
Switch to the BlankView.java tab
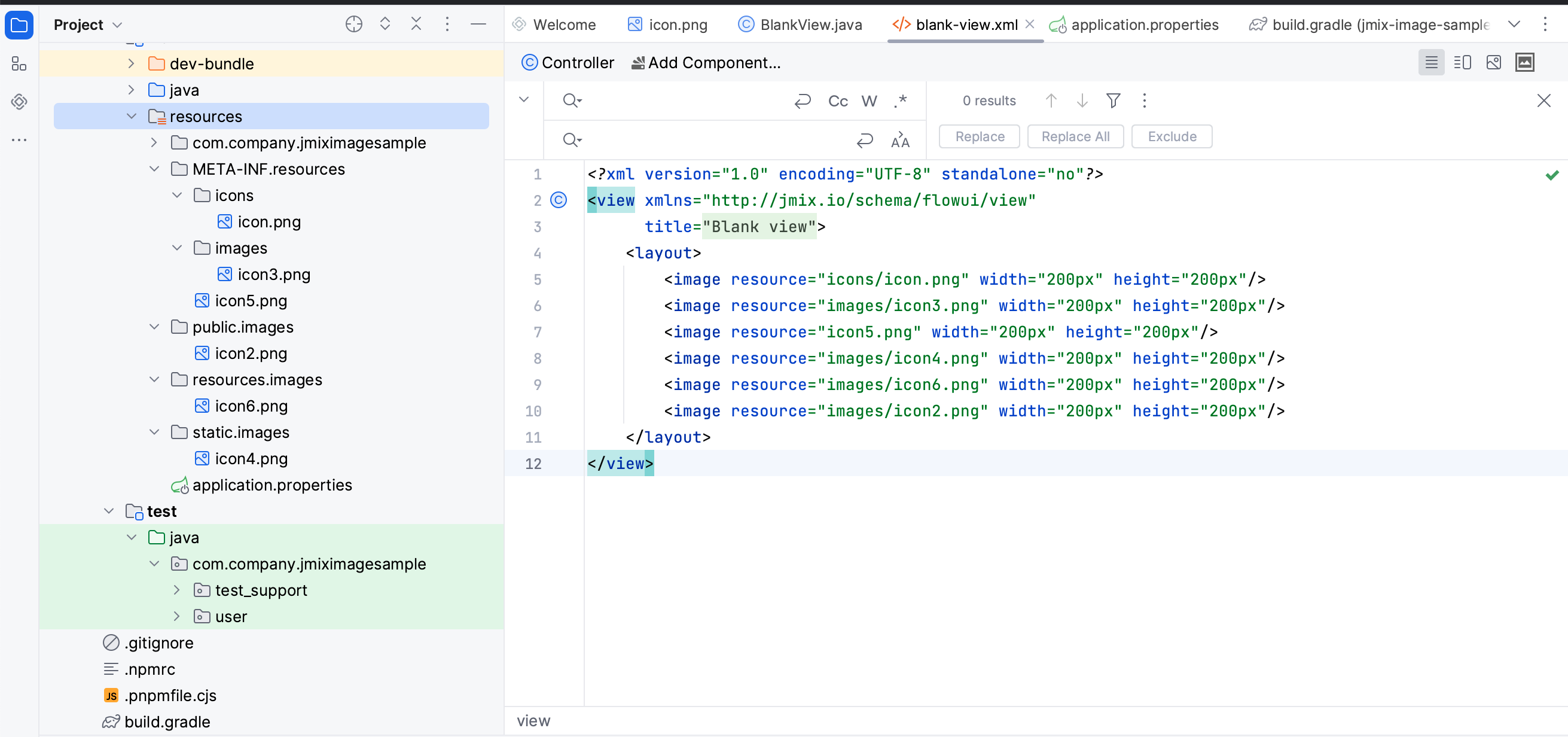coord(800,25)
